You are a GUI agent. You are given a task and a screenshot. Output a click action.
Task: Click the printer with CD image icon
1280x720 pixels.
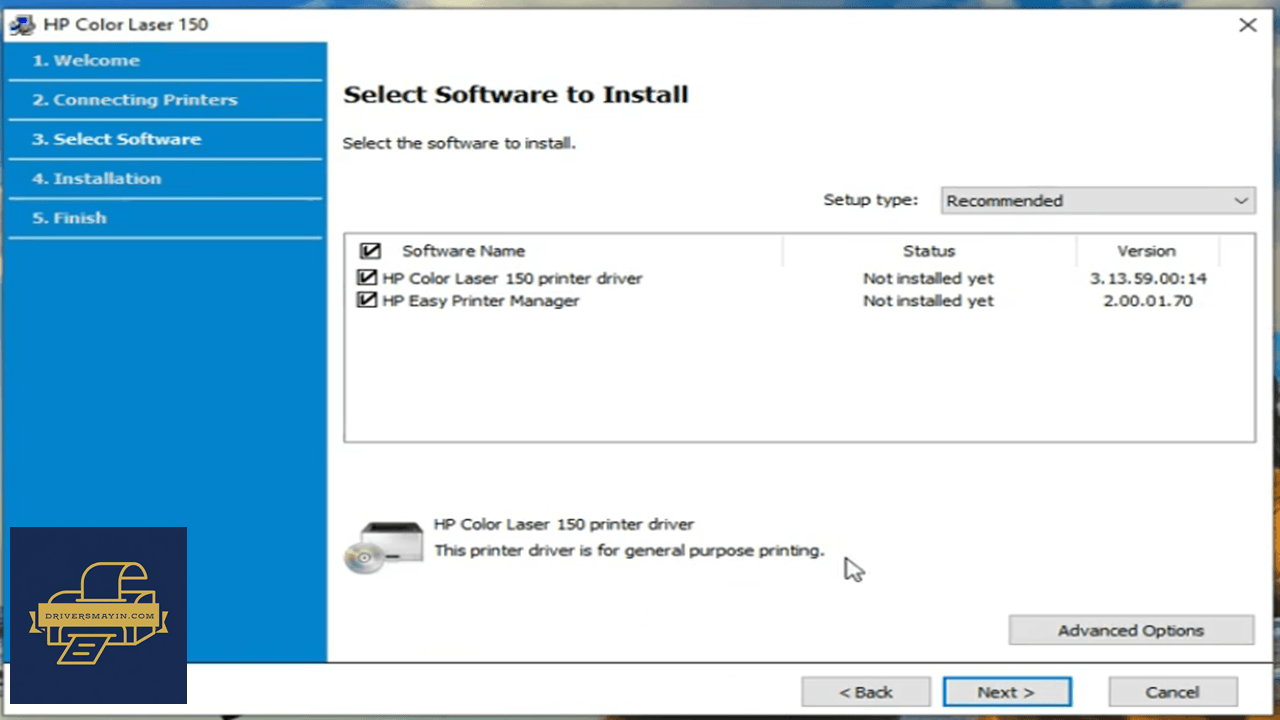click(x=384, y=547)
